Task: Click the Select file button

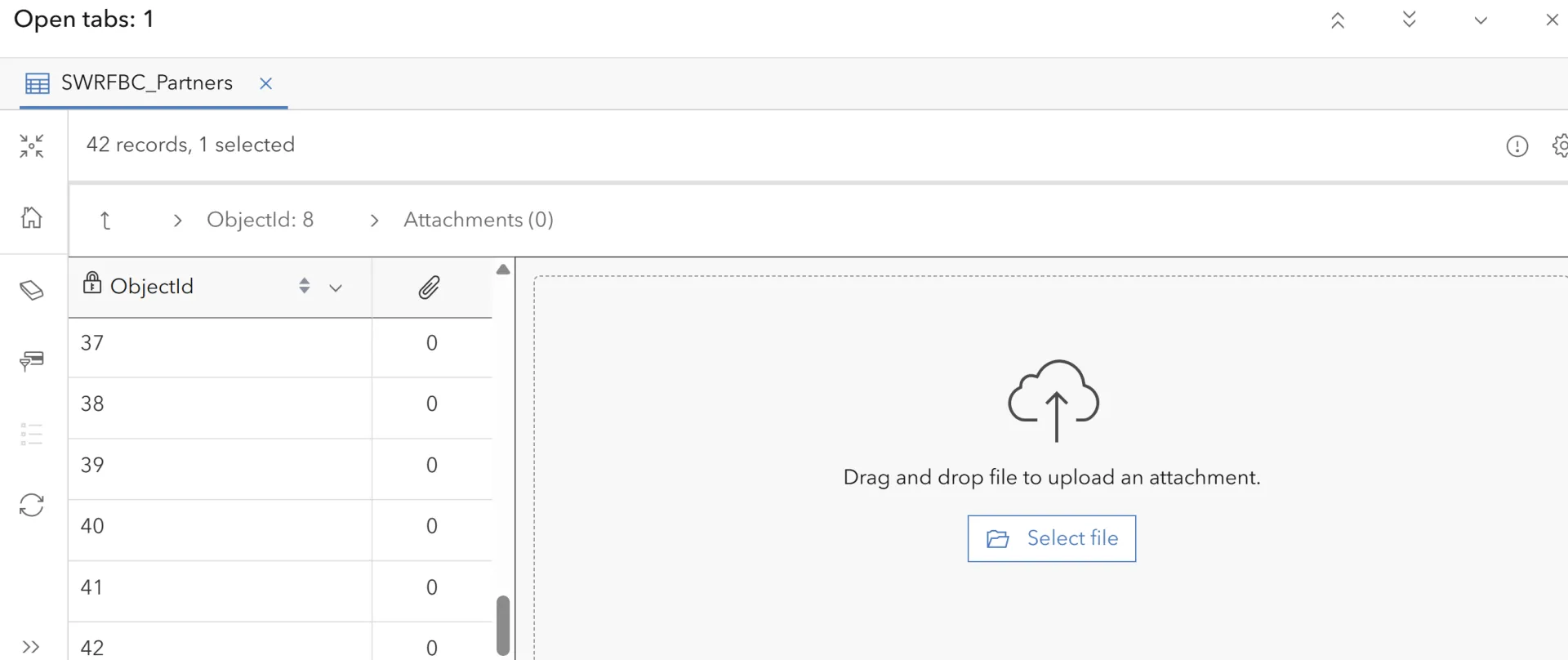Action: coord(1052,538)
